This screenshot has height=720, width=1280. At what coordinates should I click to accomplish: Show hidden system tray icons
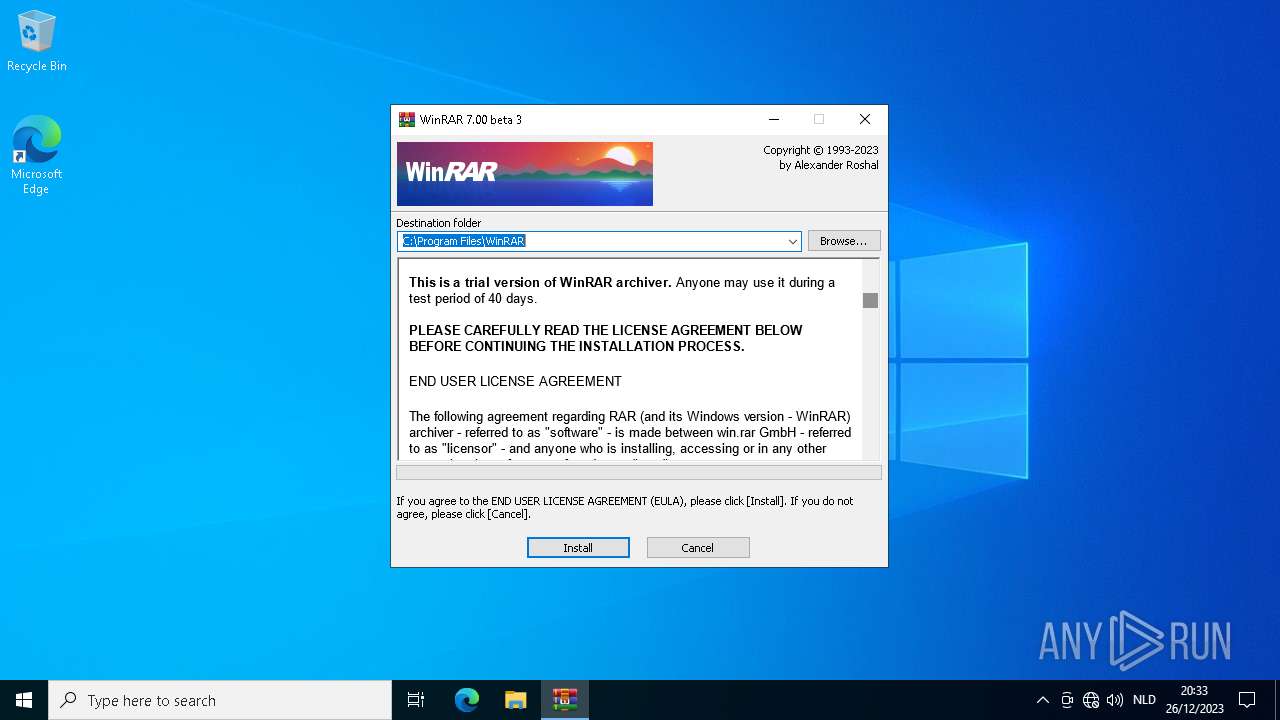tap(1042, 700)
